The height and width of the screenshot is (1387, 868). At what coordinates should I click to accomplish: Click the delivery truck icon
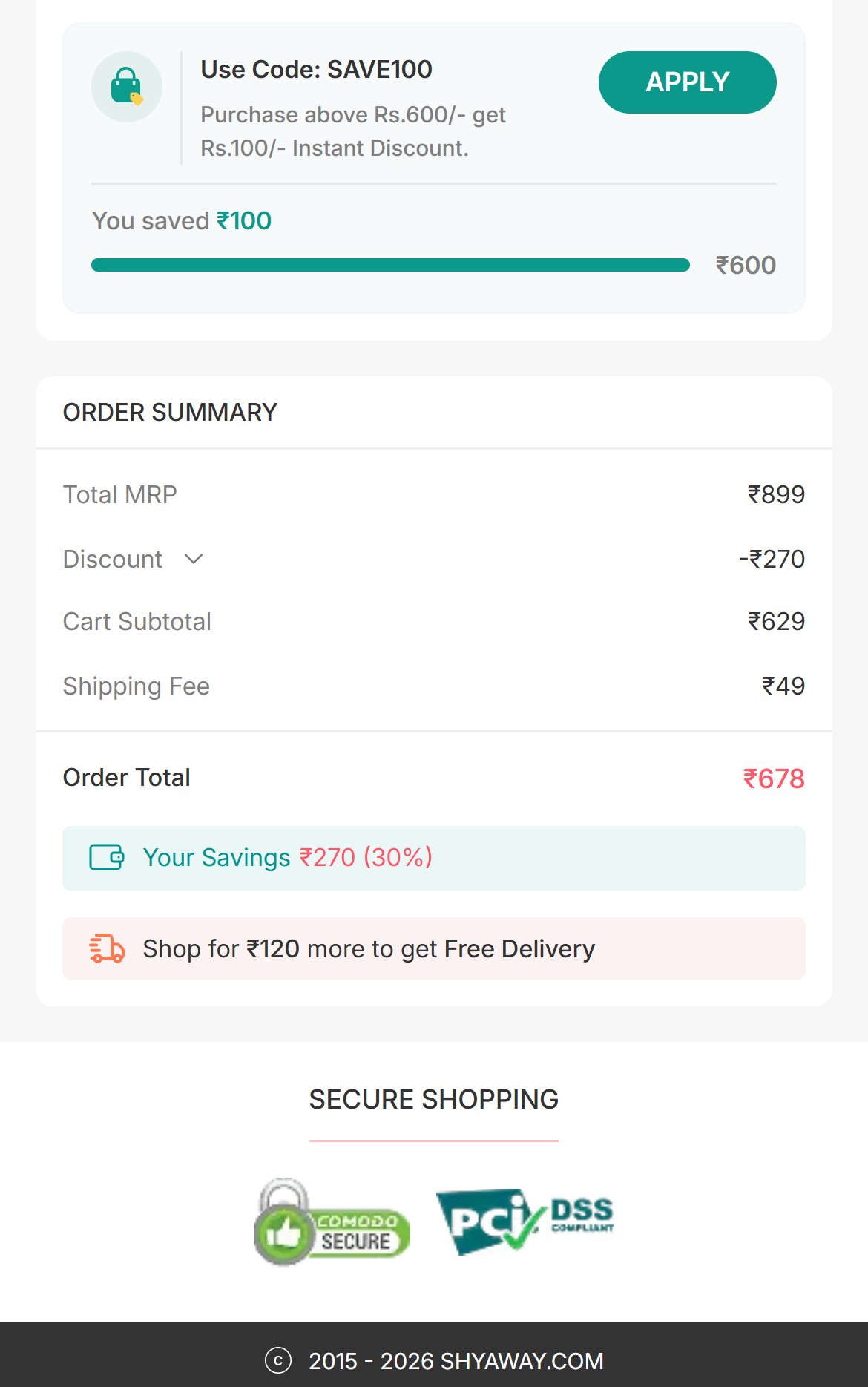pos(107,948)
